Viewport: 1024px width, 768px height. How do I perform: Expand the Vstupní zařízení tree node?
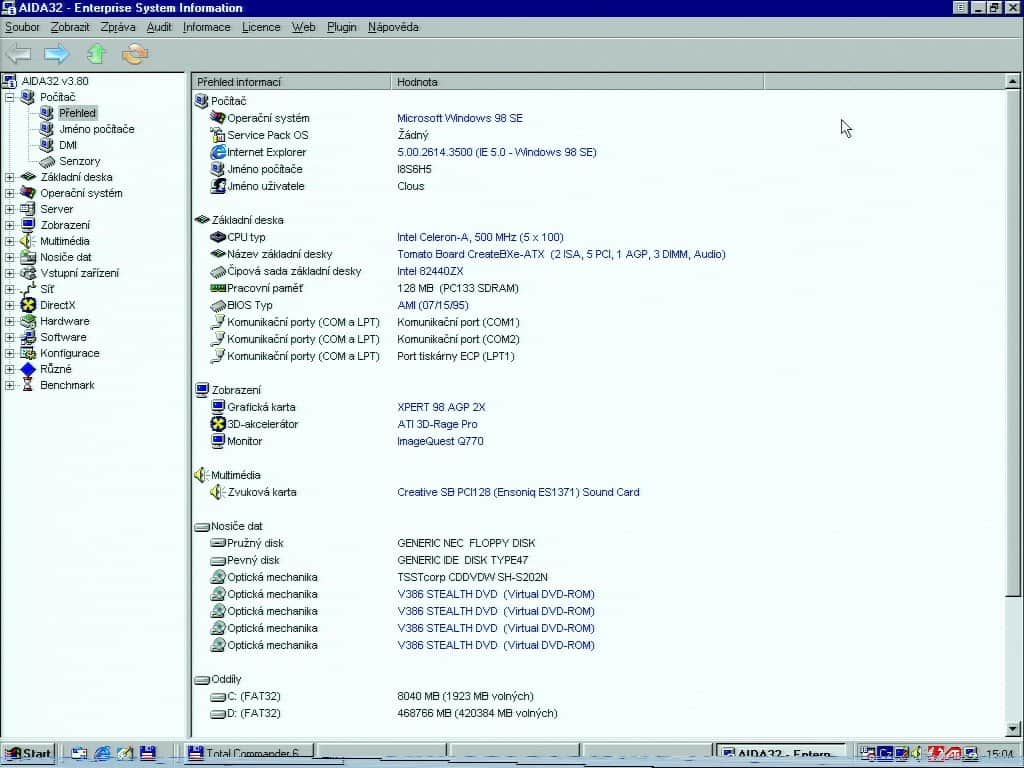point(10,273)
